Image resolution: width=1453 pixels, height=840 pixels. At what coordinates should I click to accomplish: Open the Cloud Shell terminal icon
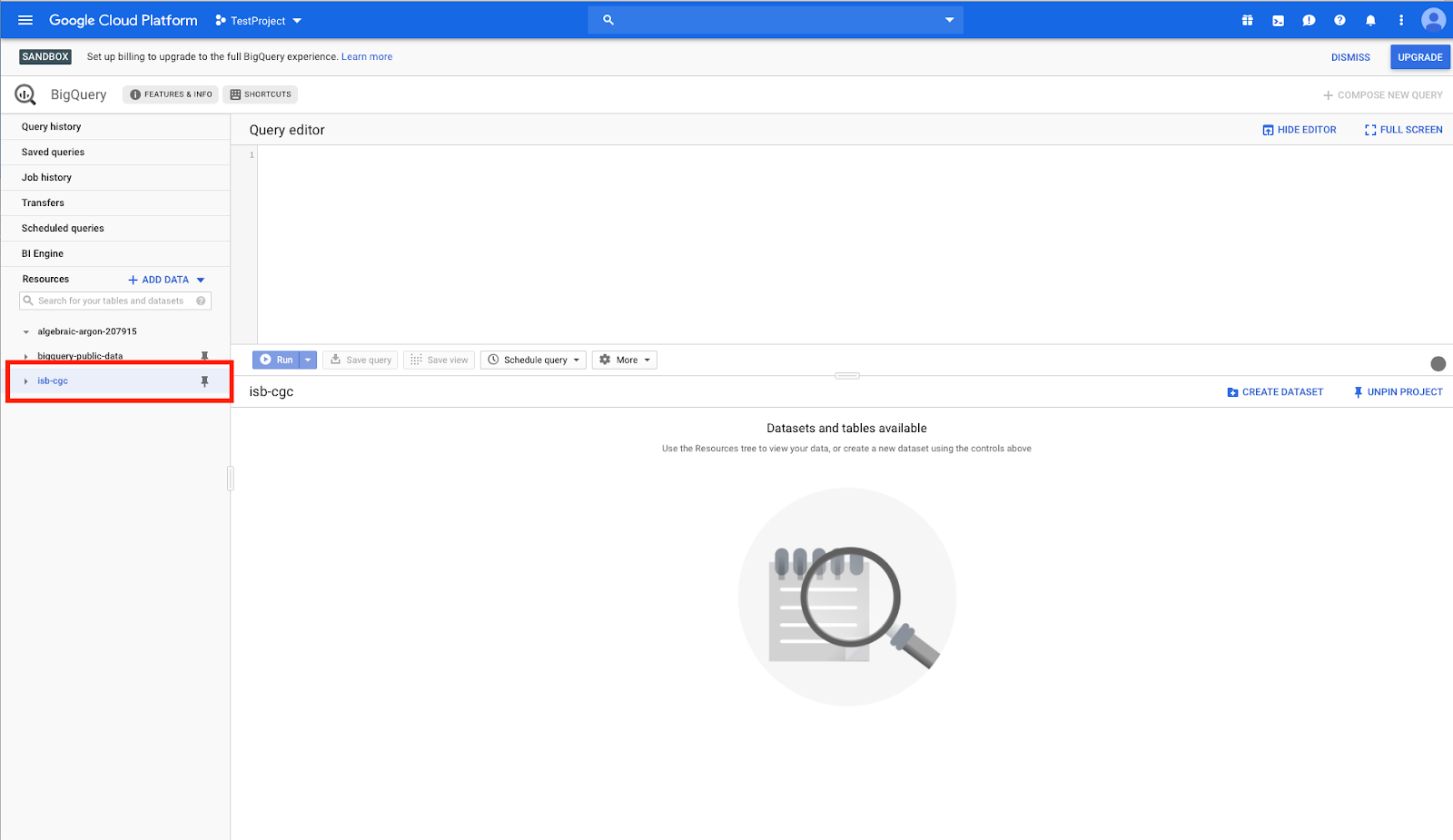(x=1278, y=20)
